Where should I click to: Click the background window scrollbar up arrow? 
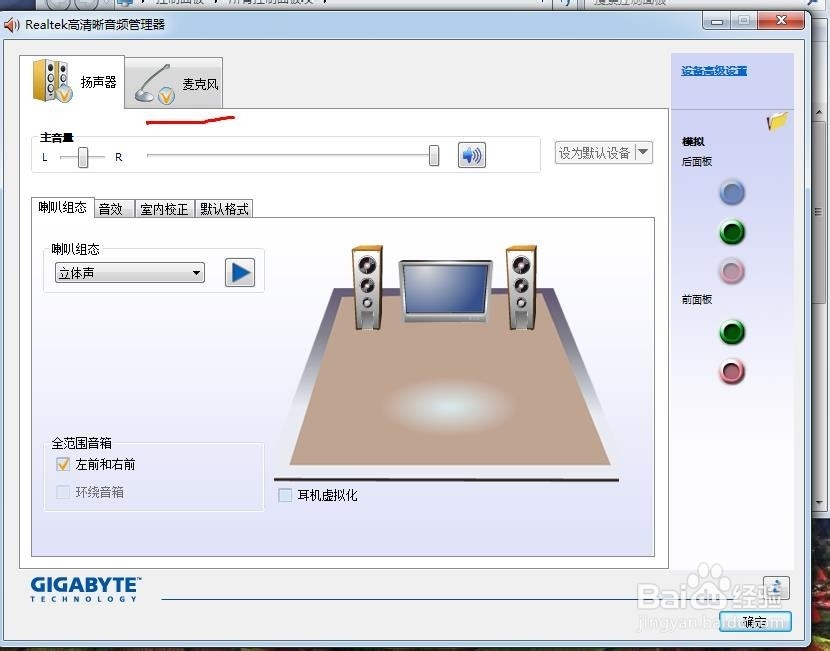[819, 113]
